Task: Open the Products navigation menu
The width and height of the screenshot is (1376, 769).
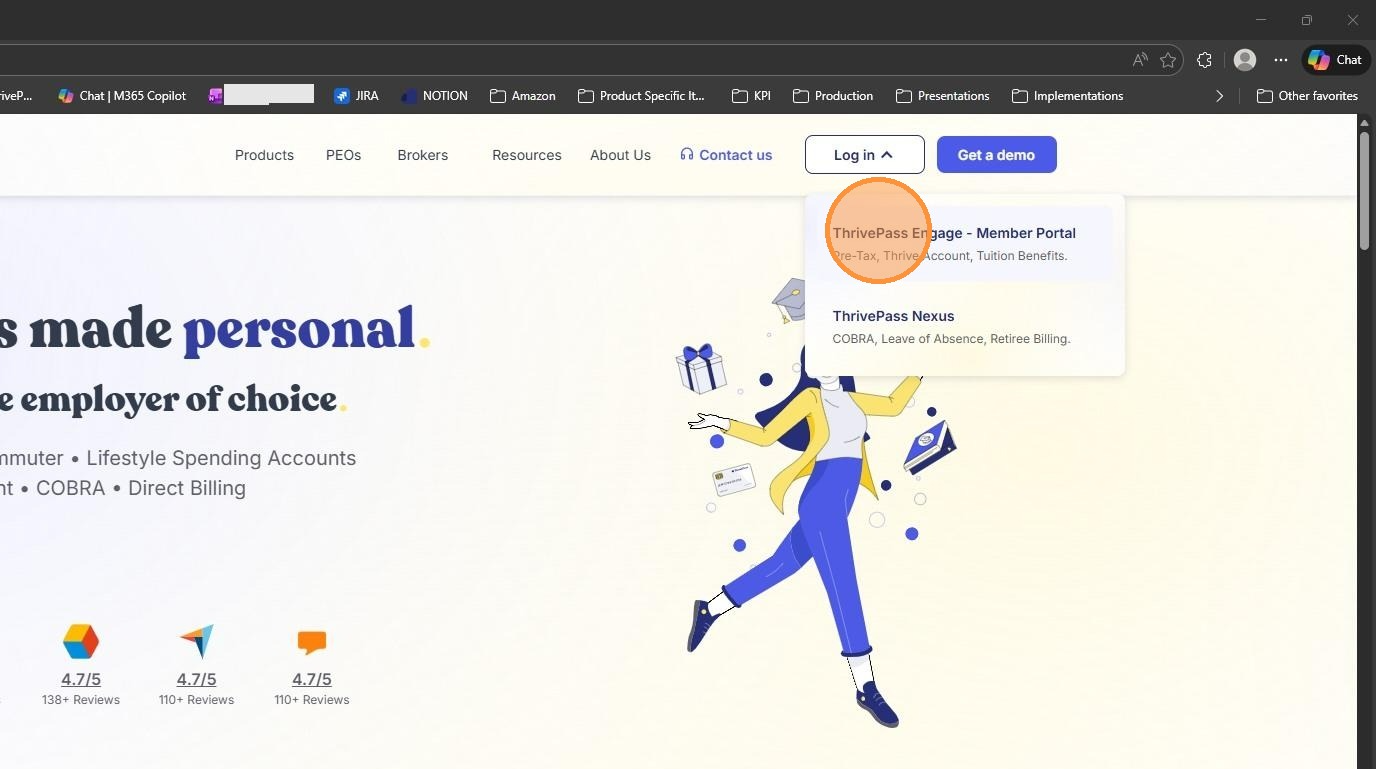Action: (x=264, y=155)
